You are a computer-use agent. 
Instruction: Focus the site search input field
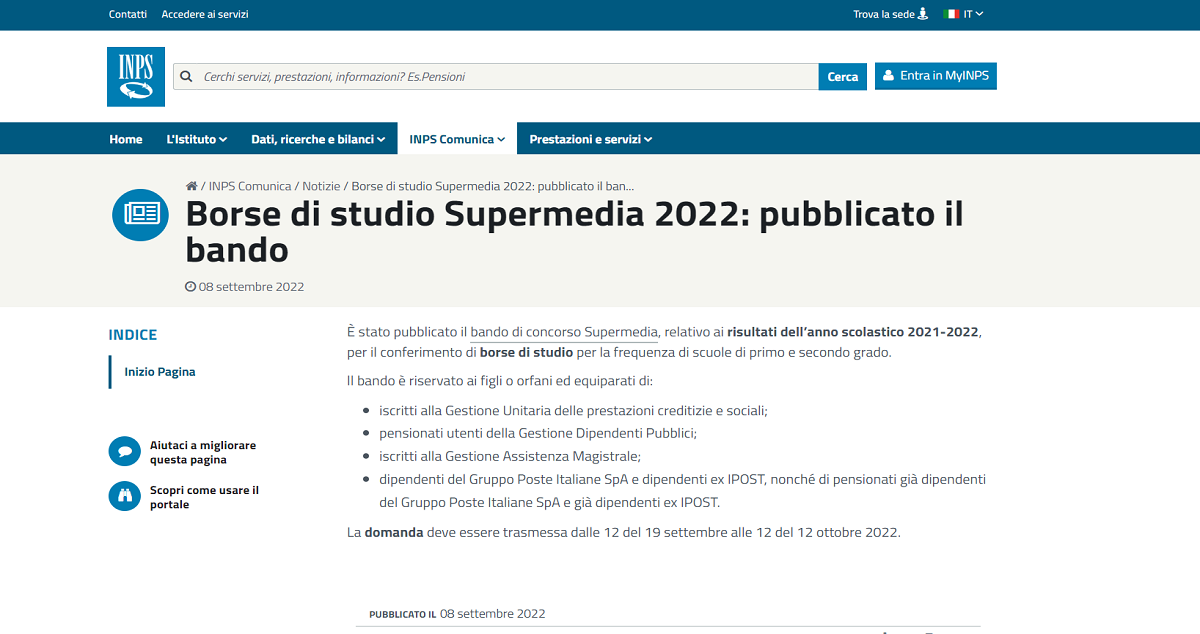point(496,76)
